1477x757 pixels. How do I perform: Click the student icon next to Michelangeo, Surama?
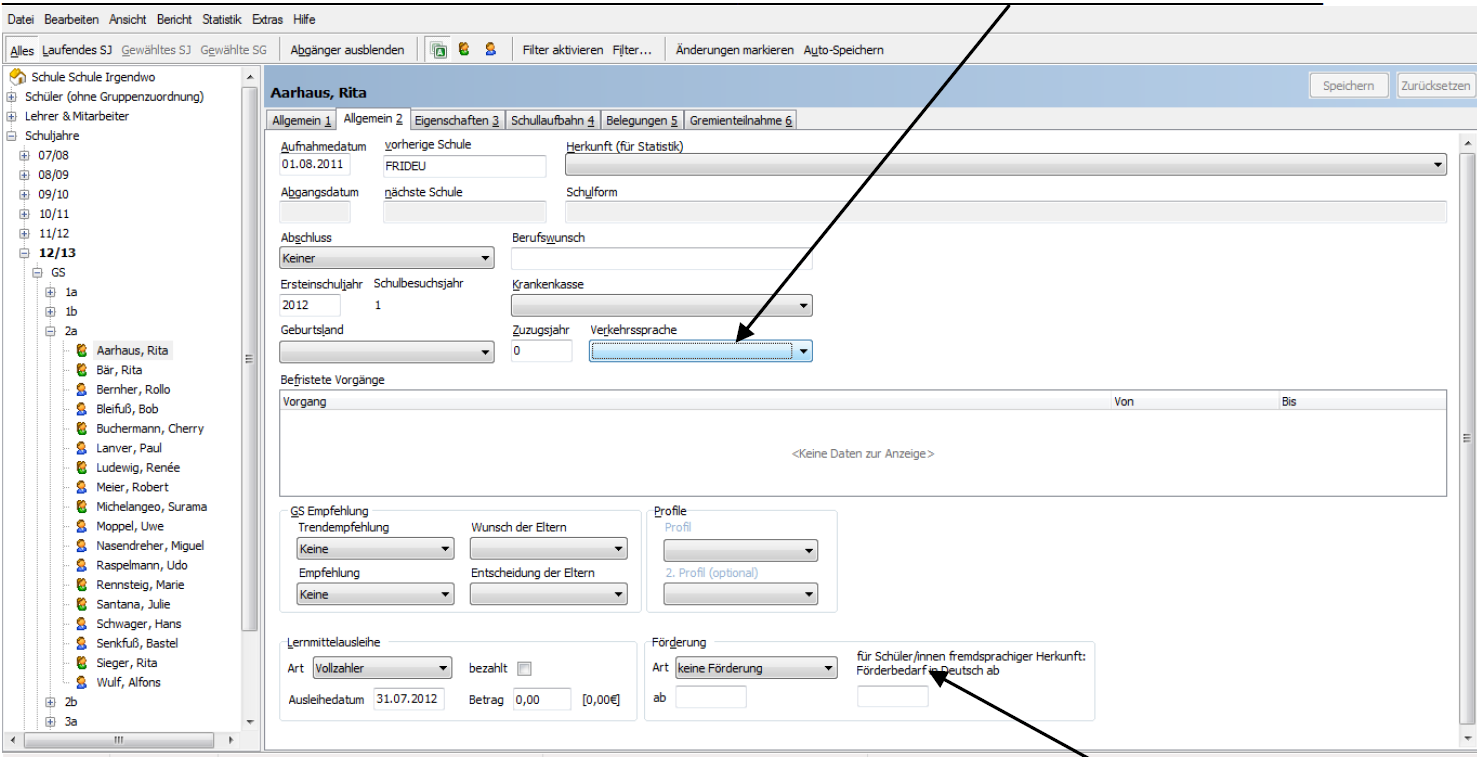tap(82, 506)
